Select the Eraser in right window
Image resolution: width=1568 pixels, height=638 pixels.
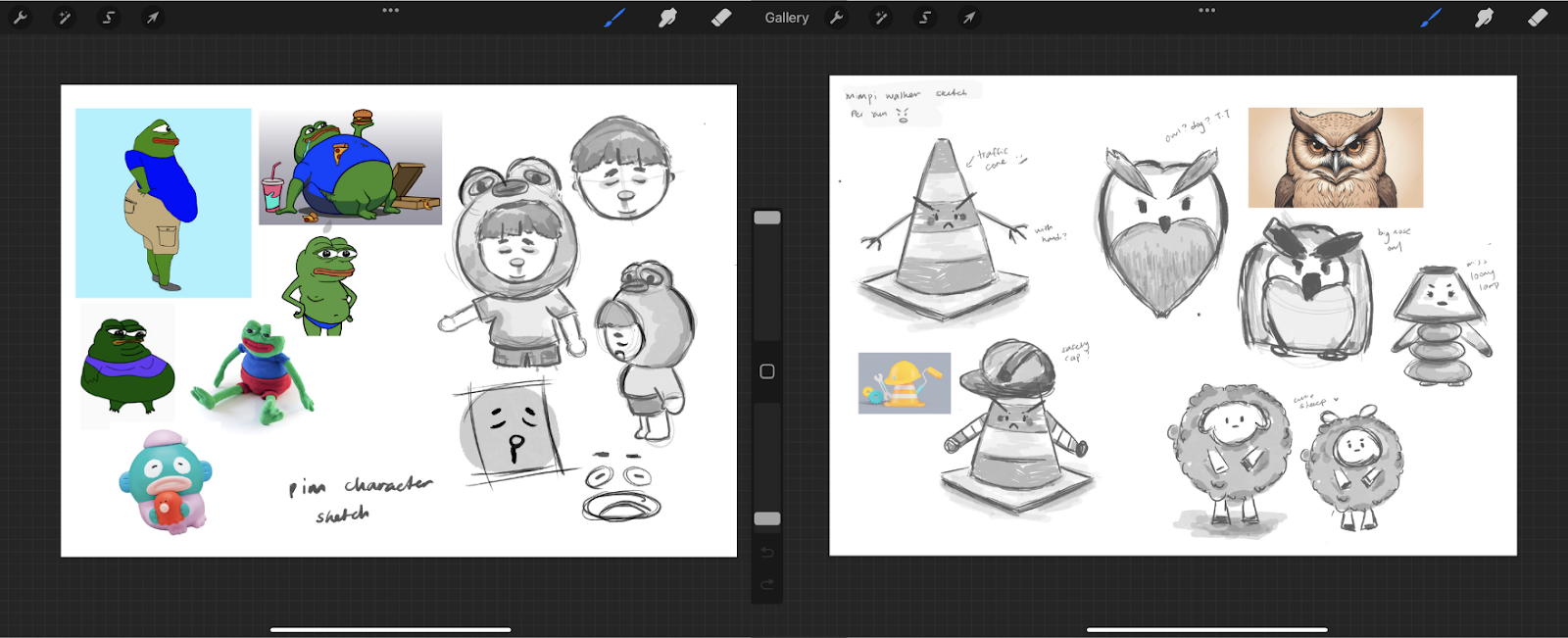[x=1538, y=18]
